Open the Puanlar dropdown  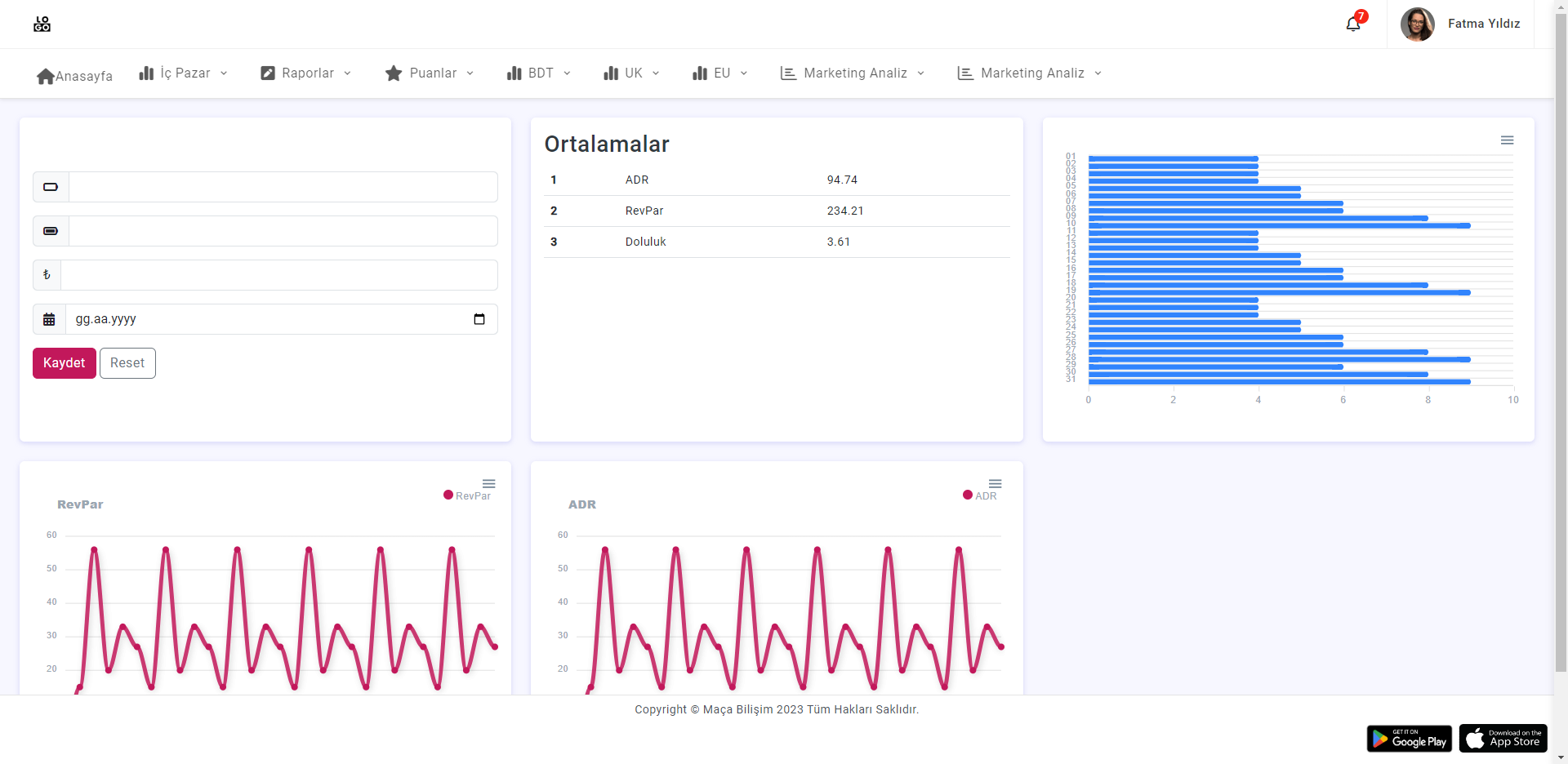tap(430, 73)
